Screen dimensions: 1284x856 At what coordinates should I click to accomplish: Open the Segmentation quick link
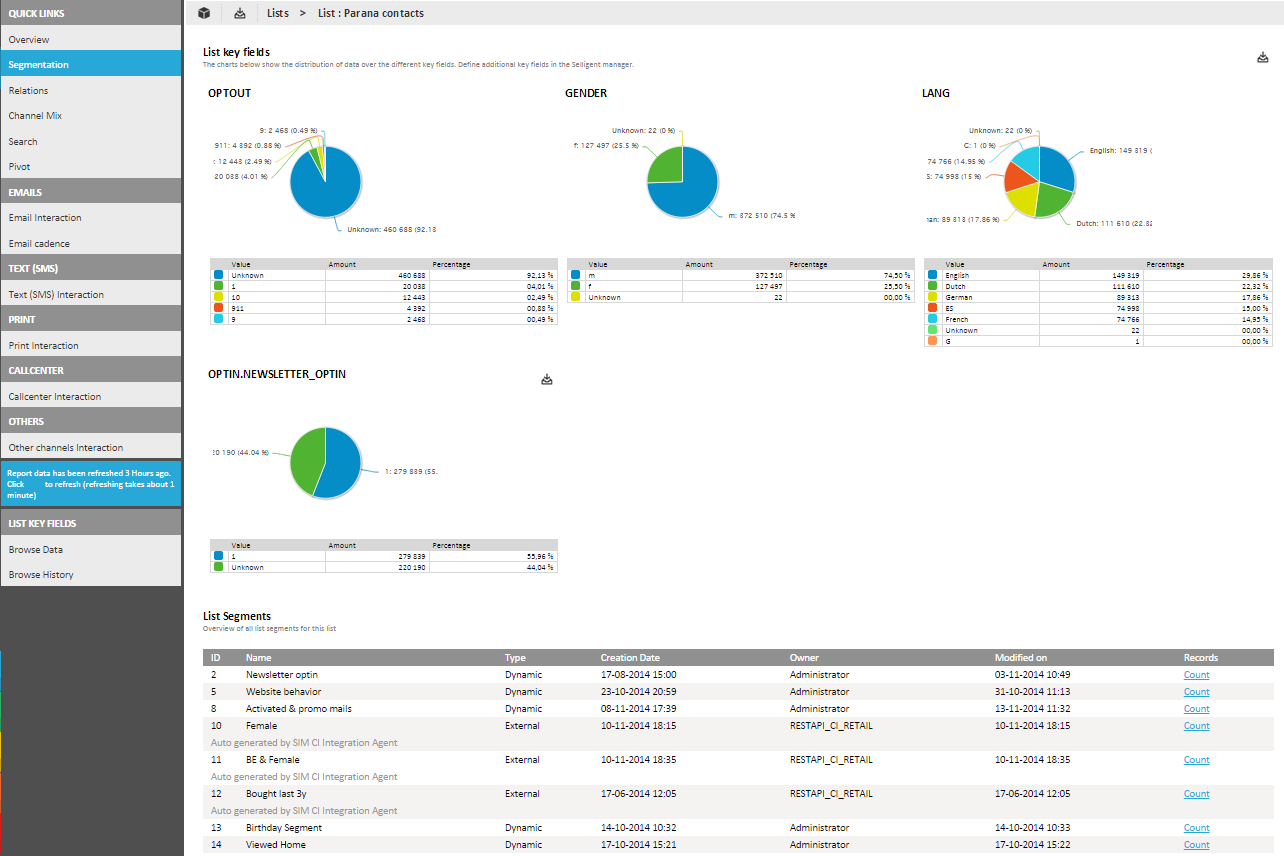pos(39,65)
